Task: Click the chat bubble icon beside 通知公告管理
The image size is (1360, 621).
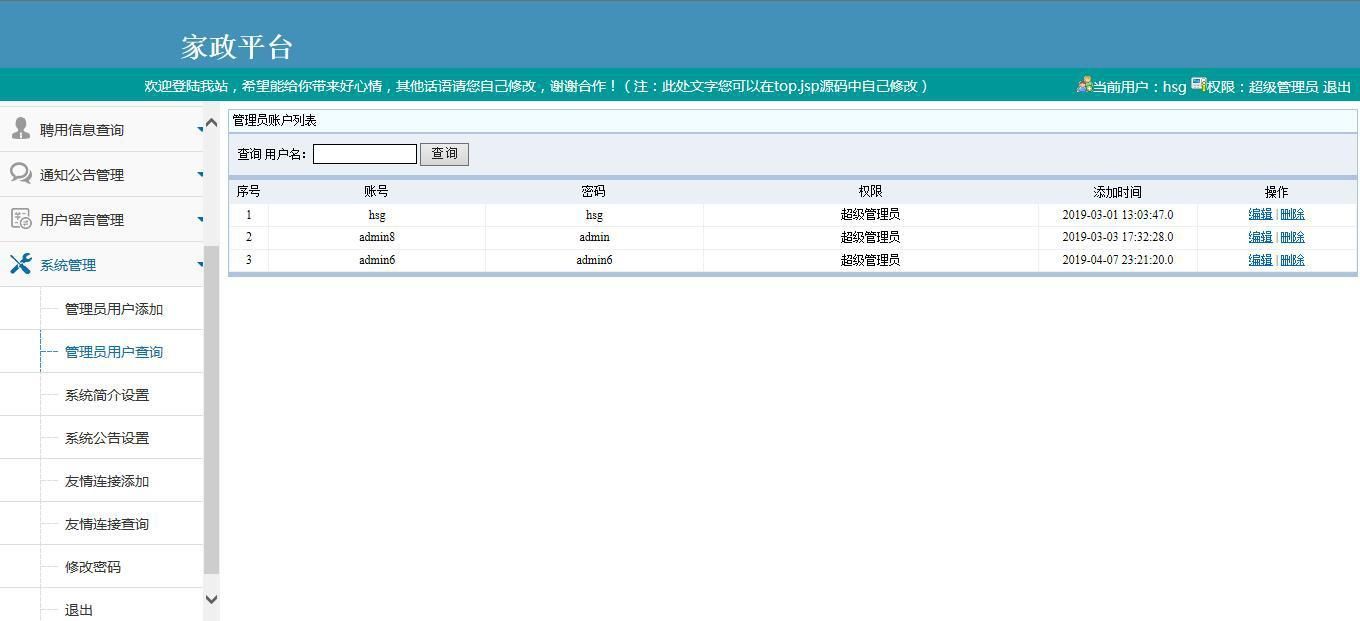Action: [20, 173]
